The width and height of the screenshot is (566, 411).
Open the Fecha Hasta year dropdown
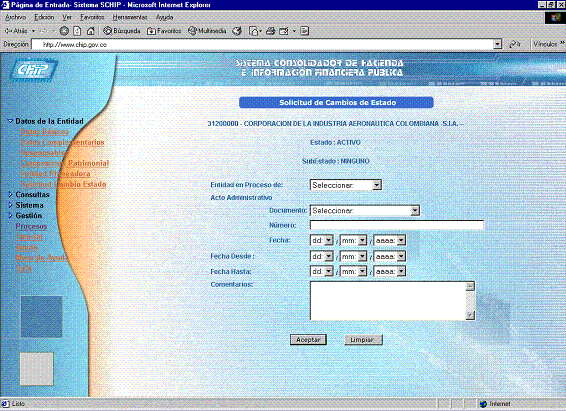(x=389, y=271)
